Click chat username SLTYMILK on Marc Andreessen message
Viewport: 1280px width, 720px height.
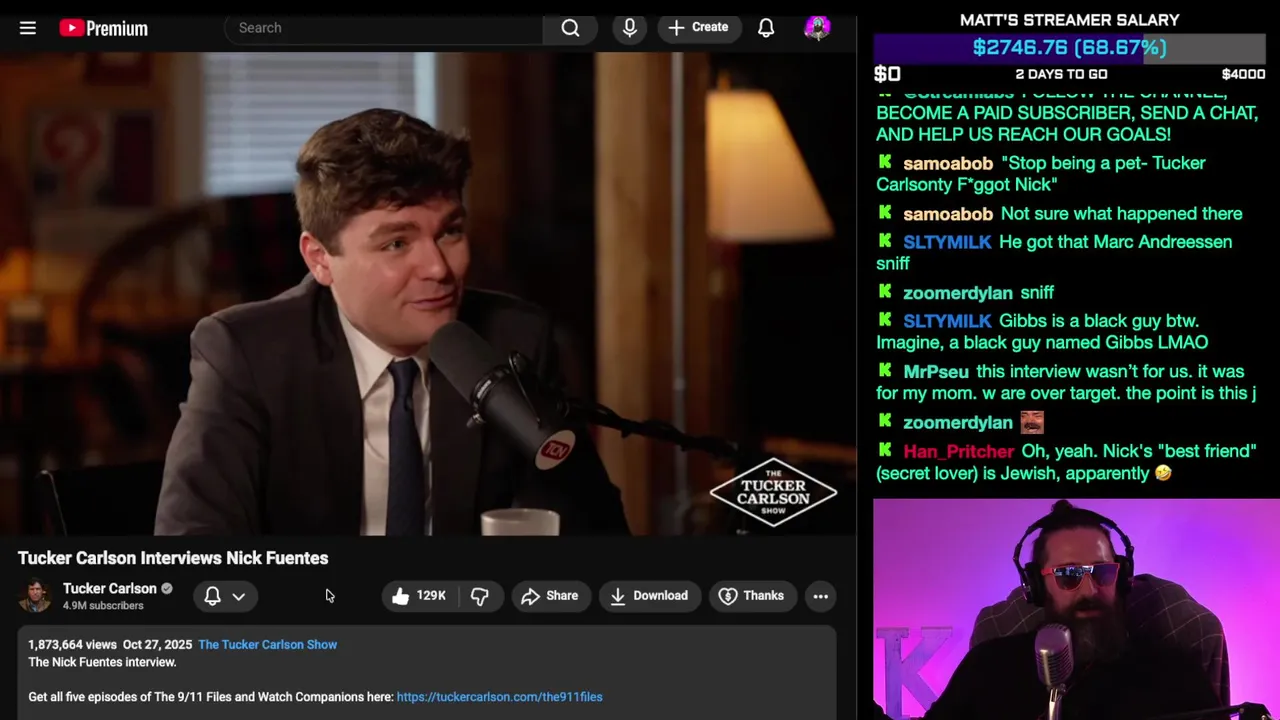pos(947,242)
